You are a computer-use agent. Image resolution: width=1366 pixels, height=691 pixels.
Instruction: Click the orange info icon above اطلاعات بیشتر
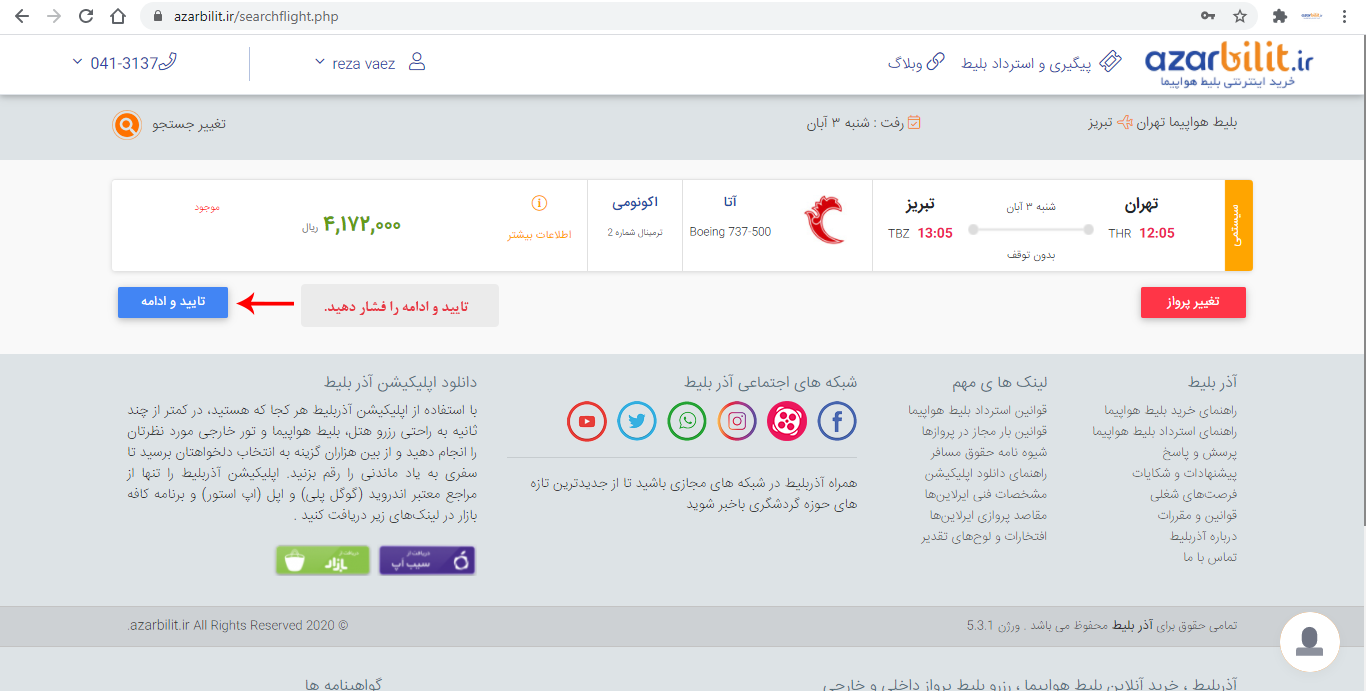[539, 204]
